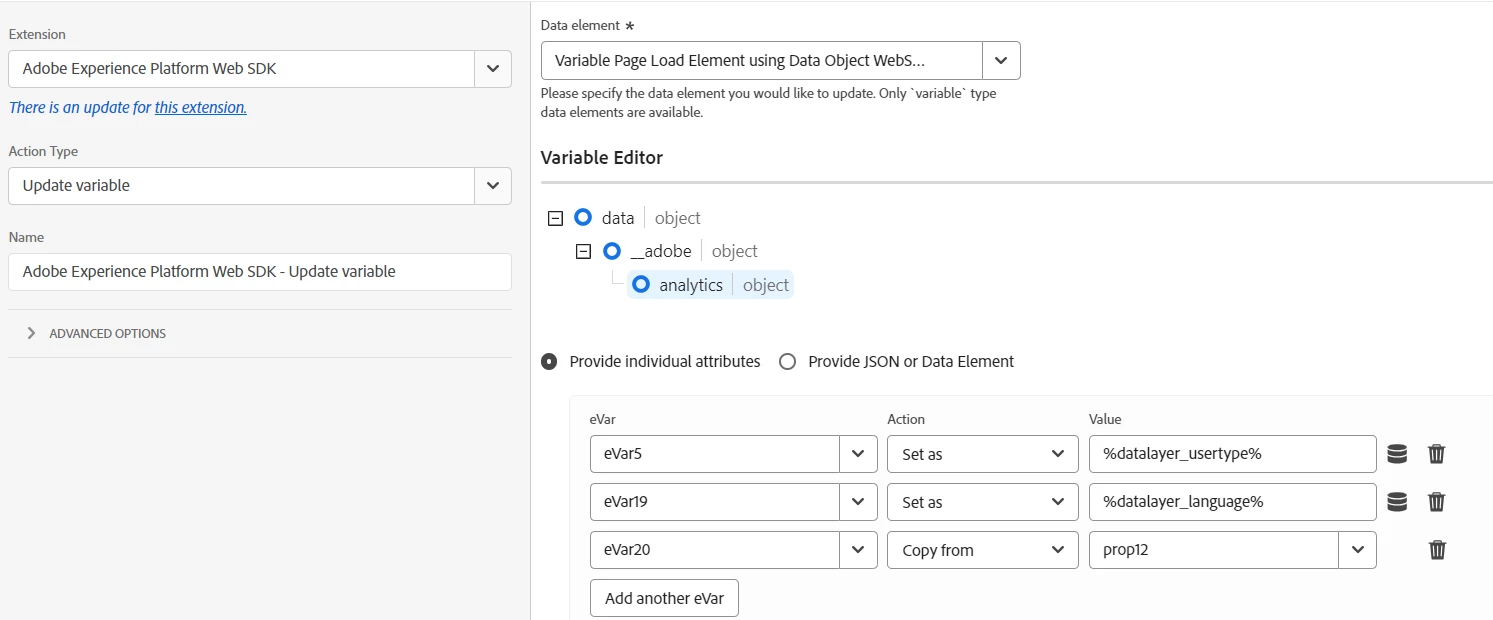Choose Provide individual attributes option
This screenshot has width=1493, height=620.
pos(549,361)
